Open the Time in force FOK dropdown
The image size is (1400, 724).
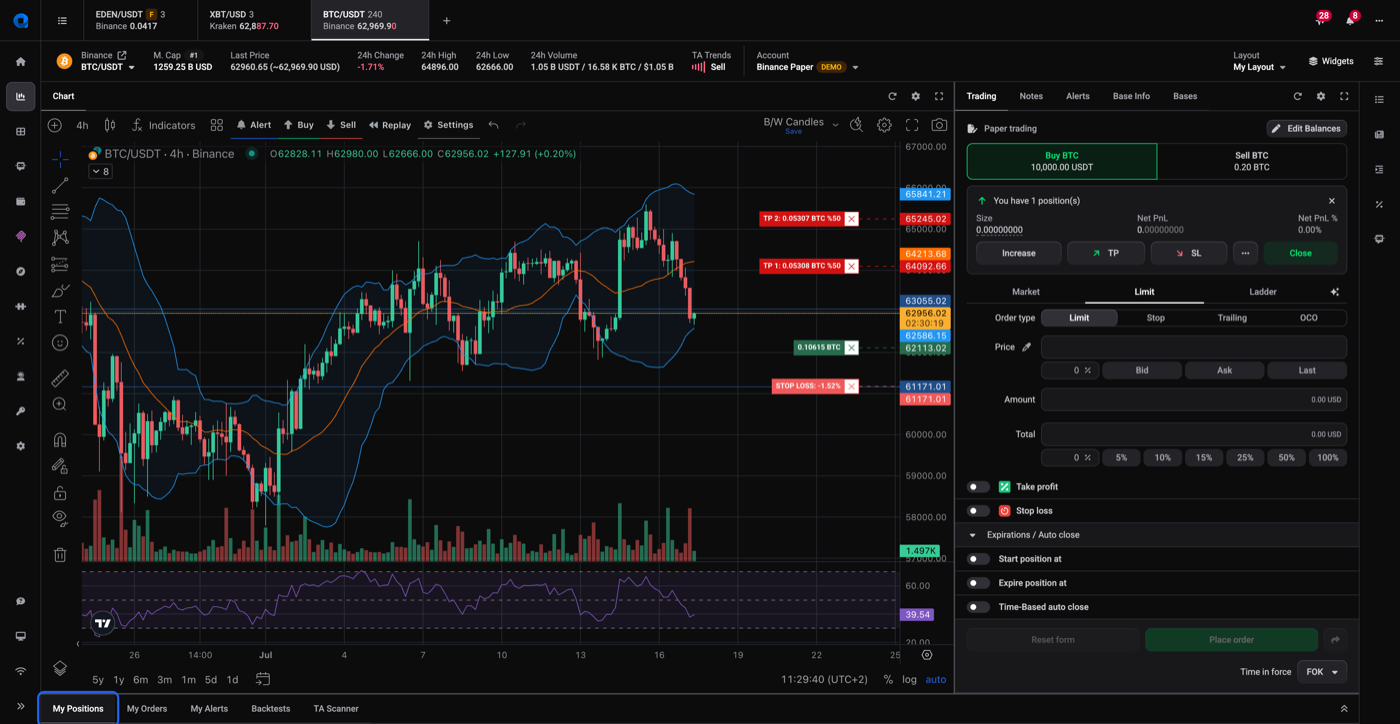click(x=1322, y=672)
